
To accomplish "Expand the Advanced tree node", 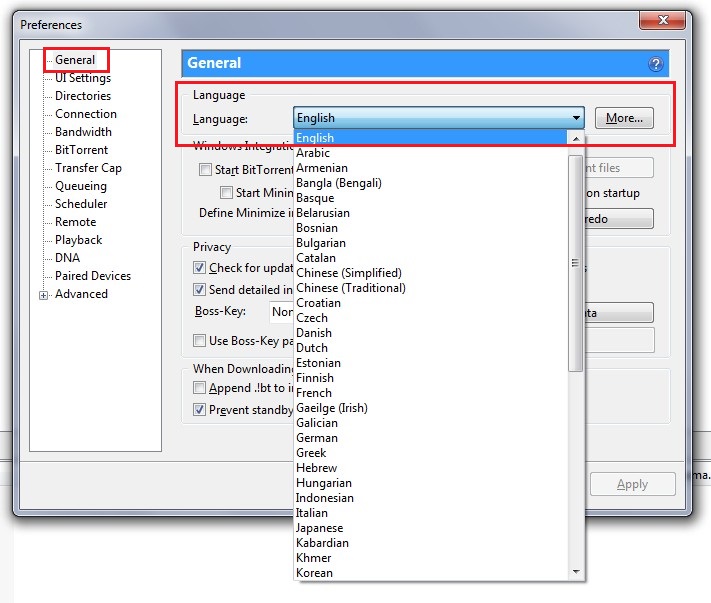I will click(44, 296).
